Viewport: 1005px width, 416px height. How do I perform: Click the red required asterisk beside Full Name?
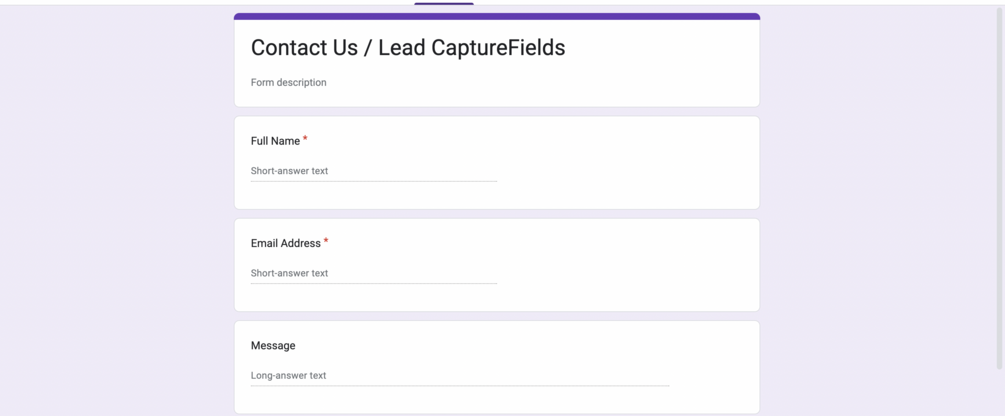[305, 139]
